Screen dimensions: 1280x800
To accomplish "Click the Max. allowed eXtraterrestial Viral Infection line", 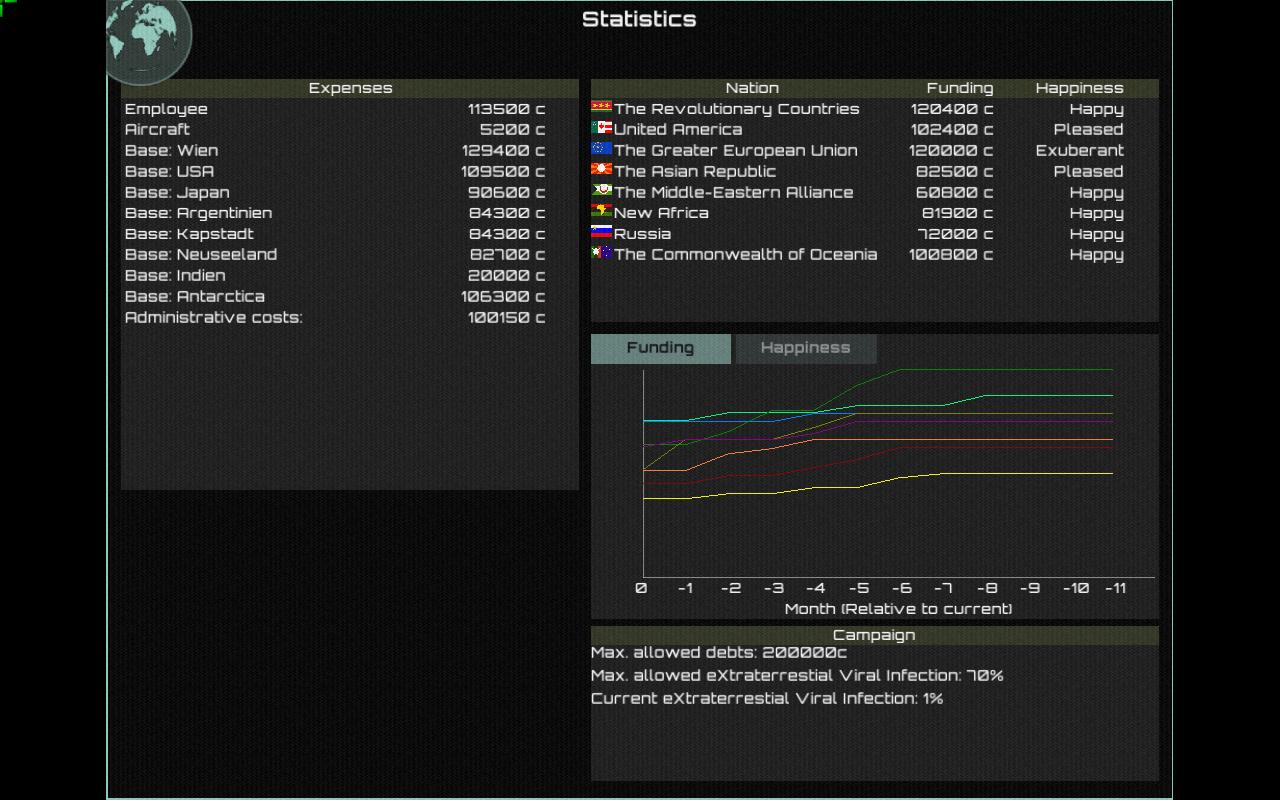I will (x=797, y=676).
